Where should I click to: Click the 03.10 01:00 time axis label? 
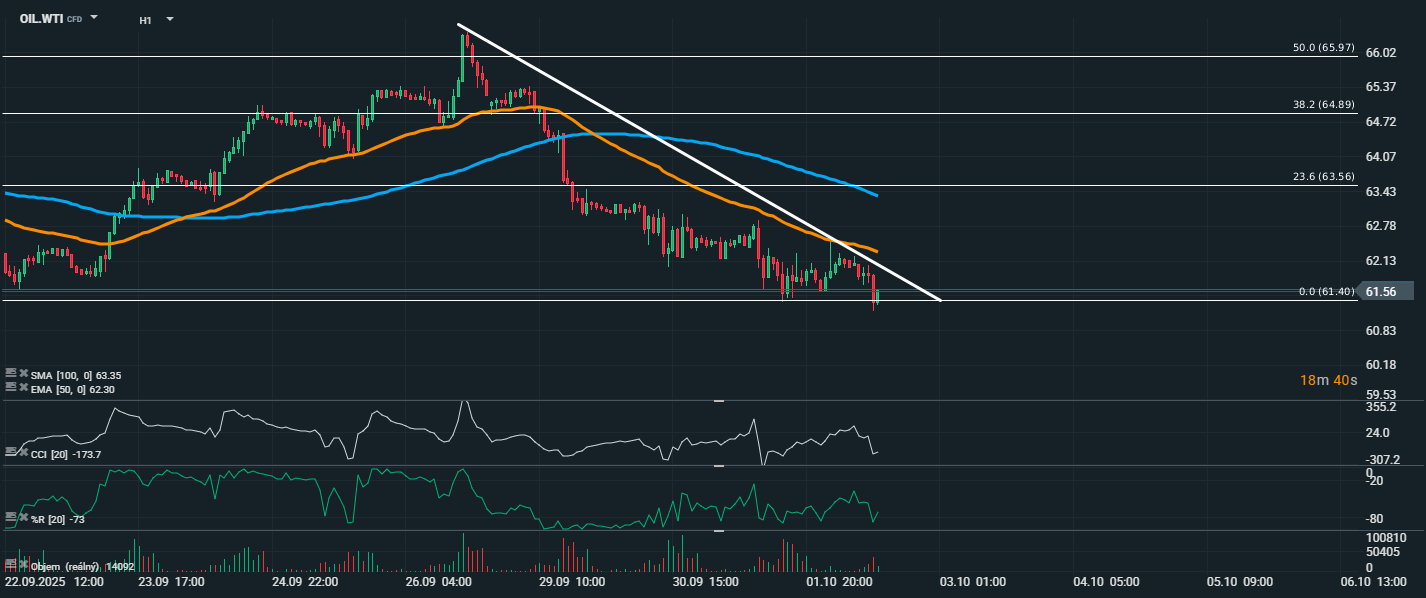(x=970, y=581)
